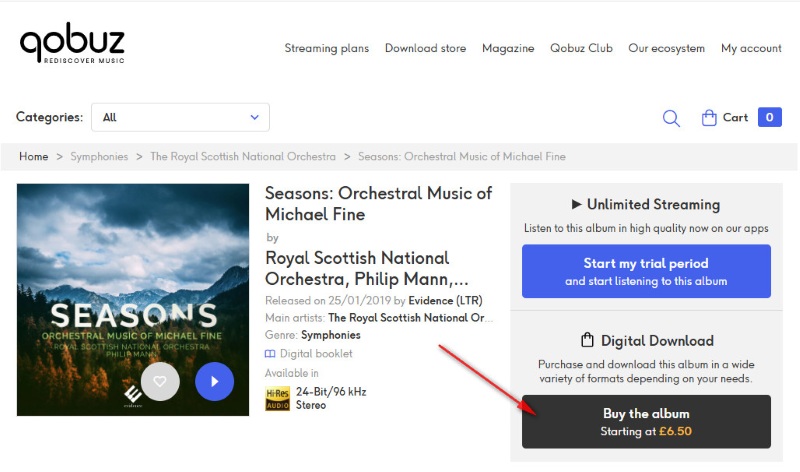
Task: Buy the album starting at £6.50
Action: coord(646,421)
